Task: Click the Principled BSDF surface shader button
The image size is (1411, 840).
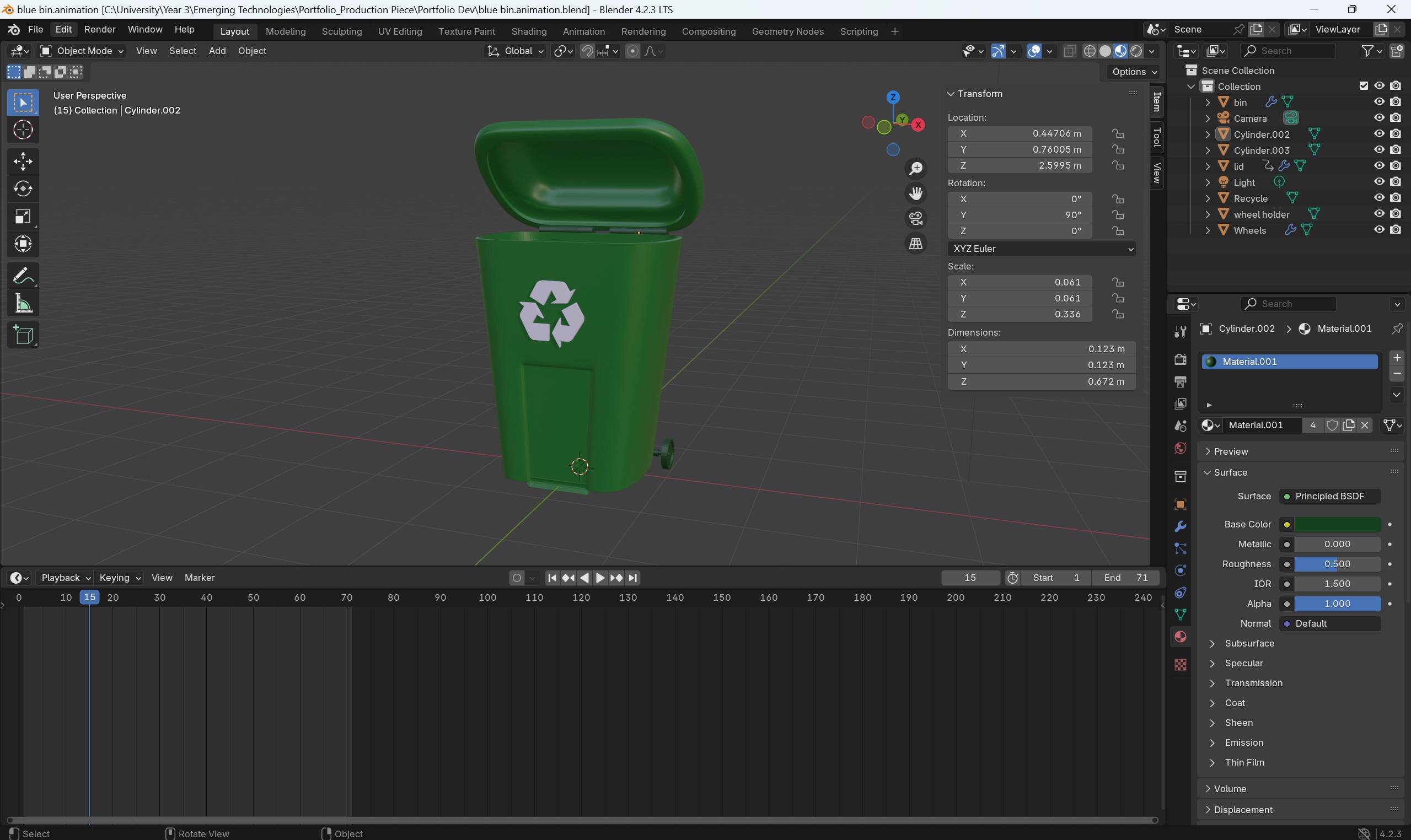Action: pyautogui.click(x=1329, y=497)
